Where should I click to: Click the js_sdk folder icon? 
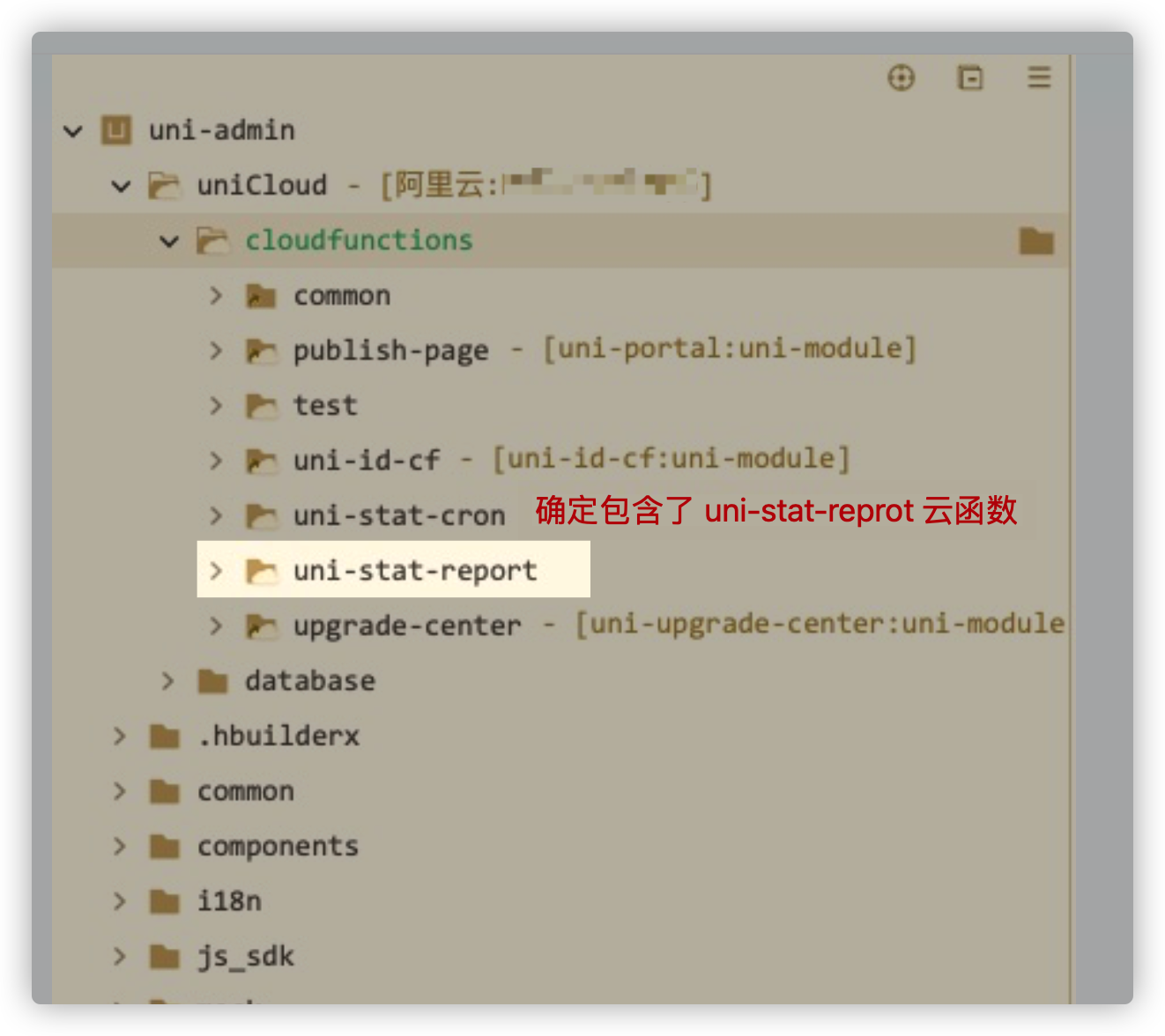(x=165, y=957)
